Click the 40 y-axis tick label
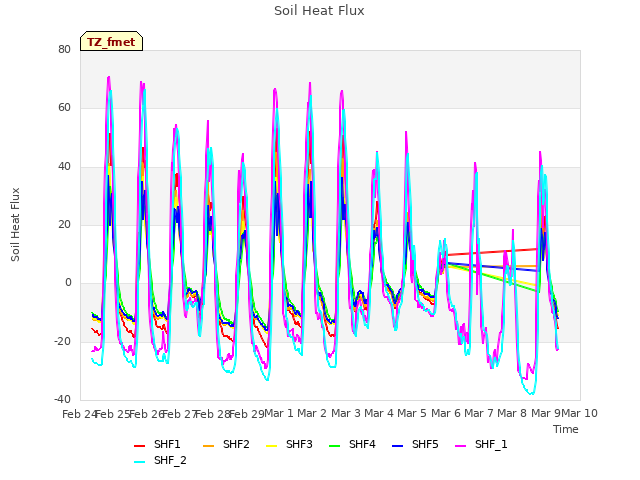Viewport: 640px width, 480px height. pos(64,167)
